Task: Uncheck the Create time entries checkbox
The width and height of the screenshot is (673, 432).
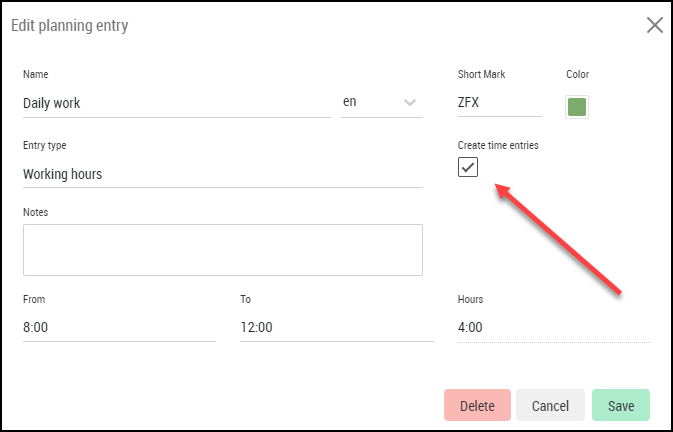Action: (x=468, y=167)
